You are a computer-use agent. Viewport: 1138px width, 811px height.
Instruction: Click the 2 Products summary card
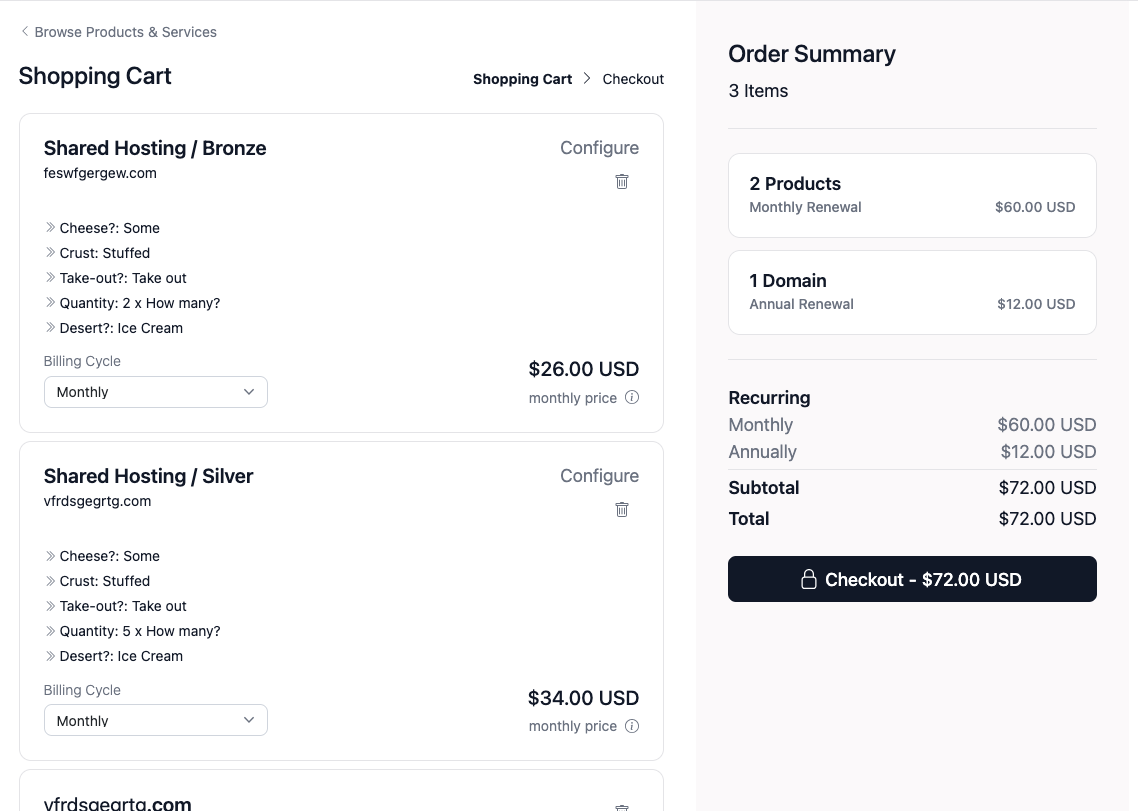click(x=912, y=195)
